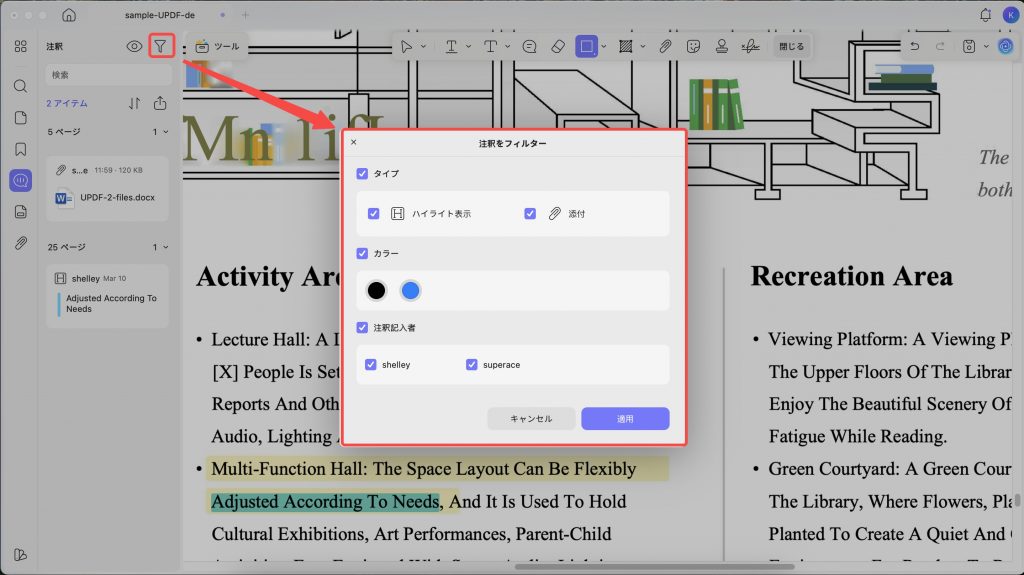Toggle annotation visibility eye icon
1024x575 pixels.
click(x=134, y=46)
